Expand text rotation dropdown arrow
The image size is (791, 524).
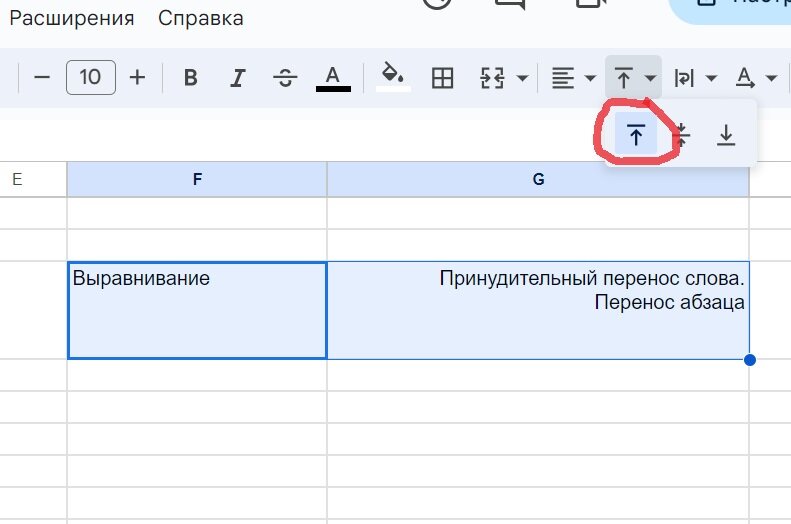click(x=771, y=78)
